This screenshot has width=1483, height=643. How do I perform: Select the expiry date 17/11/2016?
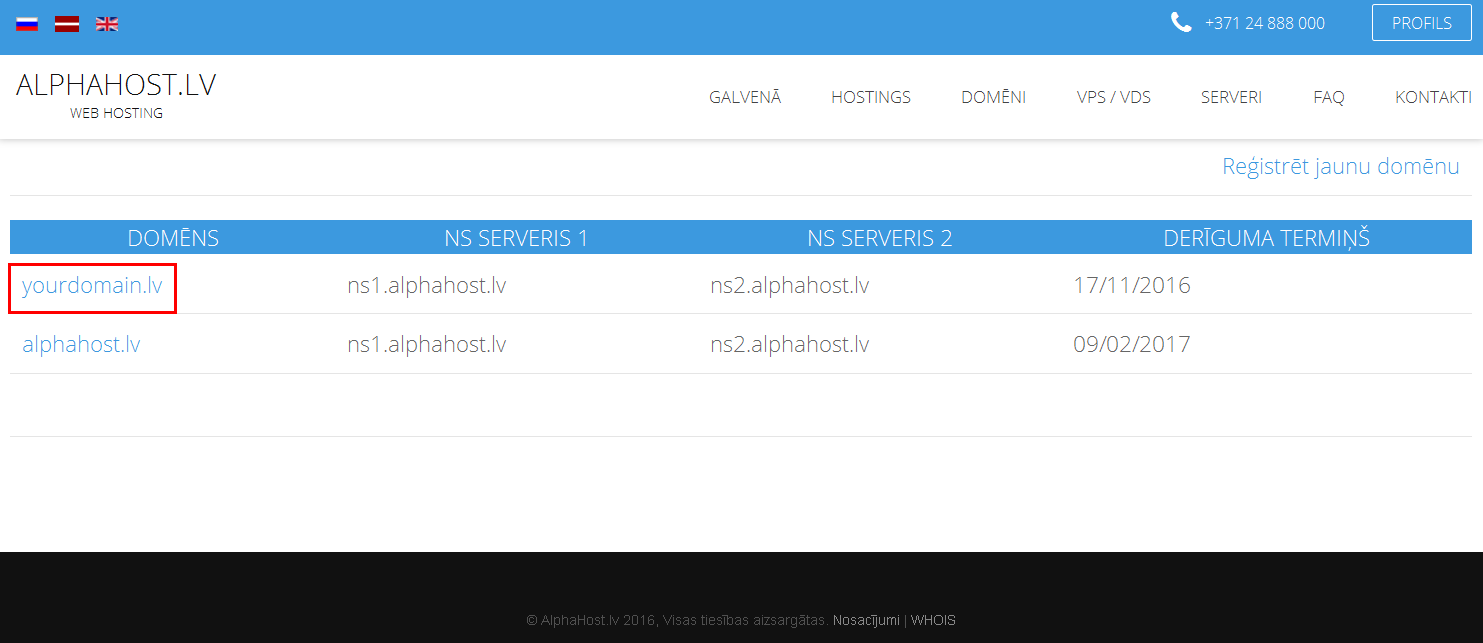(1132, 286)
